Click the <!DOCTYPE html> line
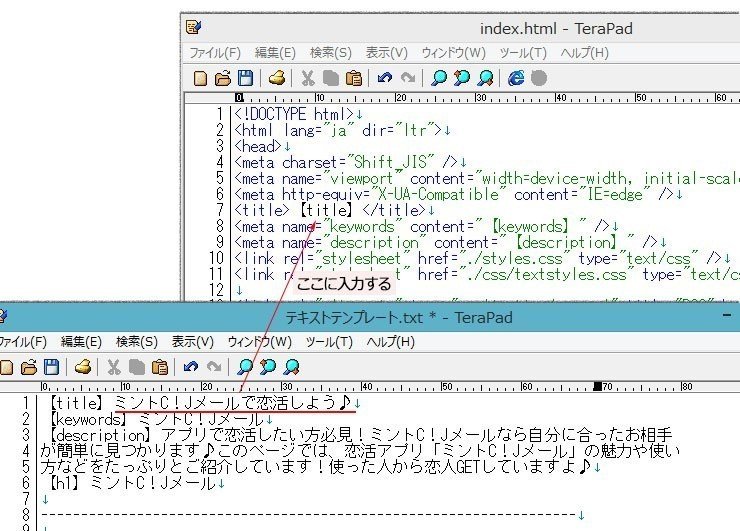740x531 pixels. [294, 114]
